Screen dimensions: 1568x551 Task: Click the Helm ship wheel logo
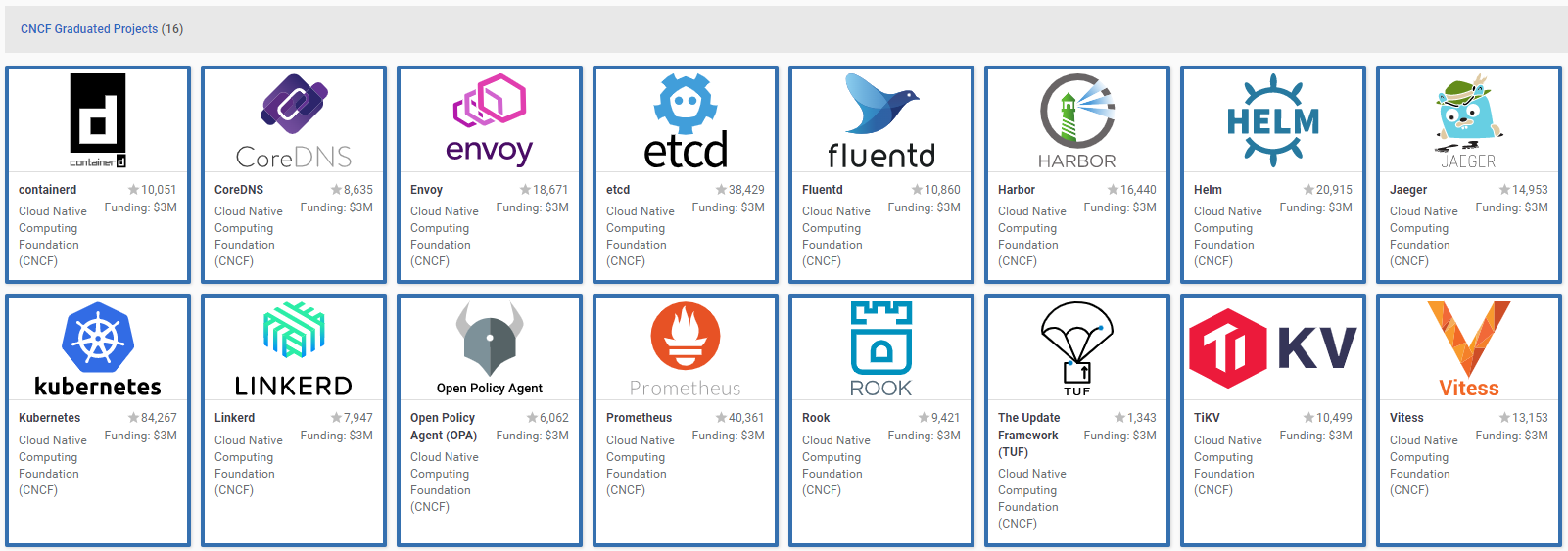1273,120
